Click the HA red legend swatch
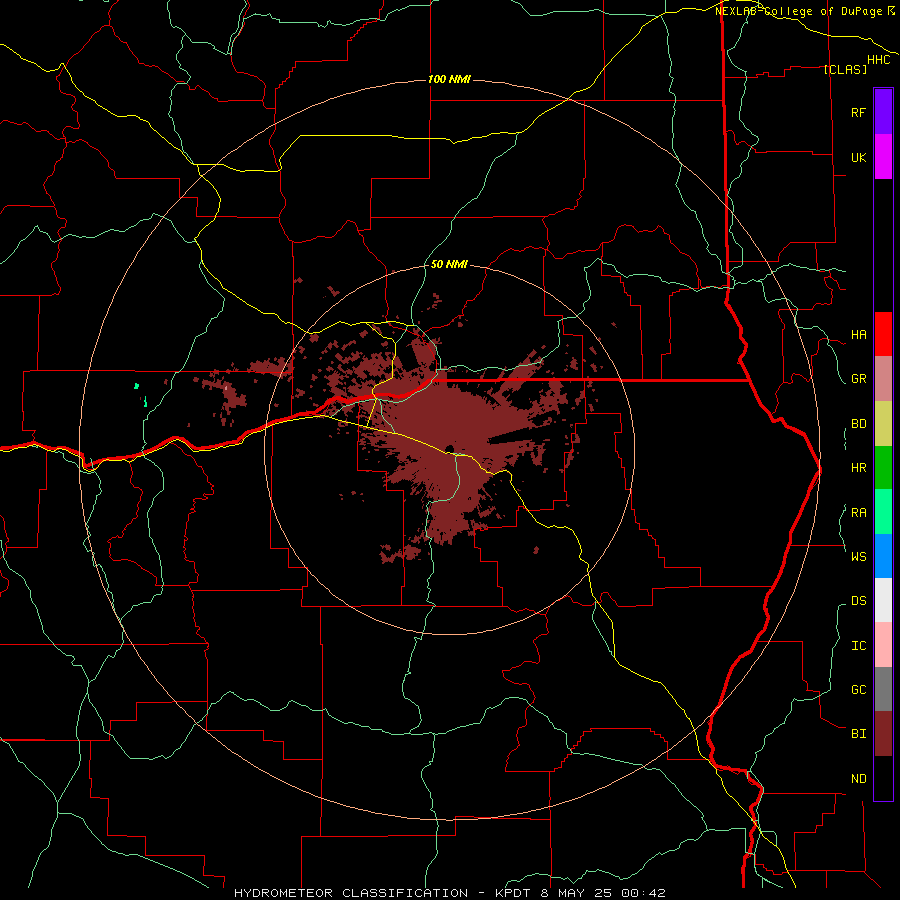Screen dimensions: 900x900 (x=883, y=334)
